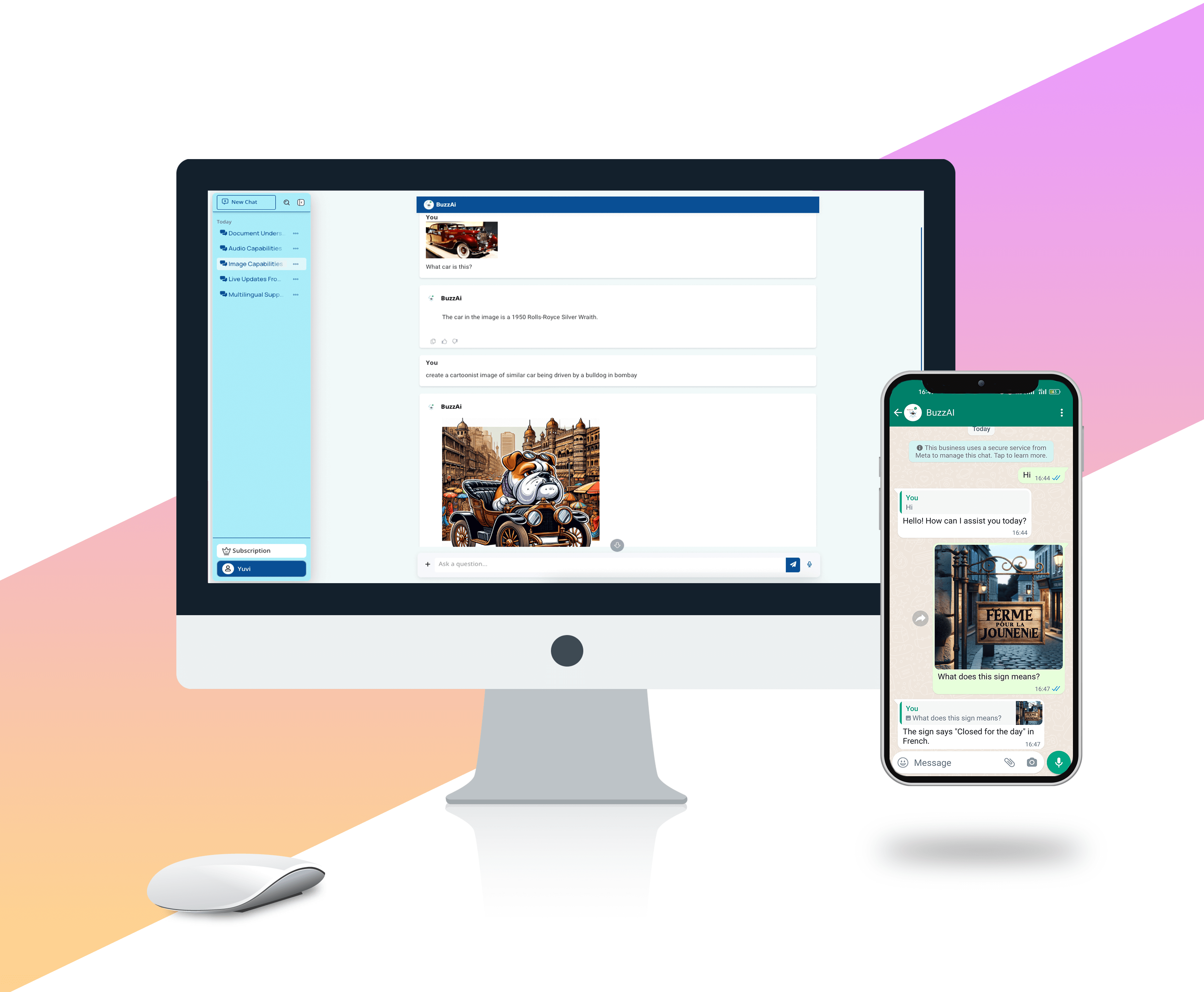1204x992 pixels.
Task: Click the Yuvi user profile button
Action: pos(261,569)
